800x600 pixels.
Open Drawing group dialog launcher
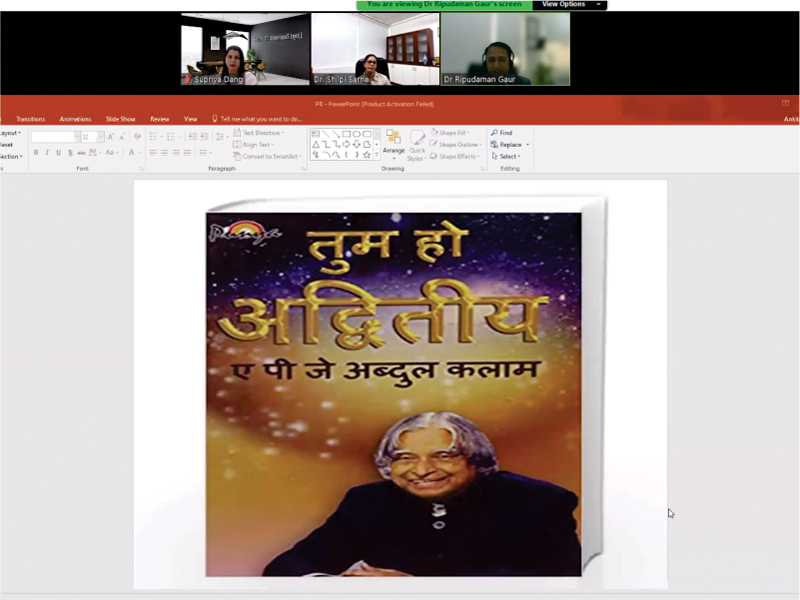(482, 168)
